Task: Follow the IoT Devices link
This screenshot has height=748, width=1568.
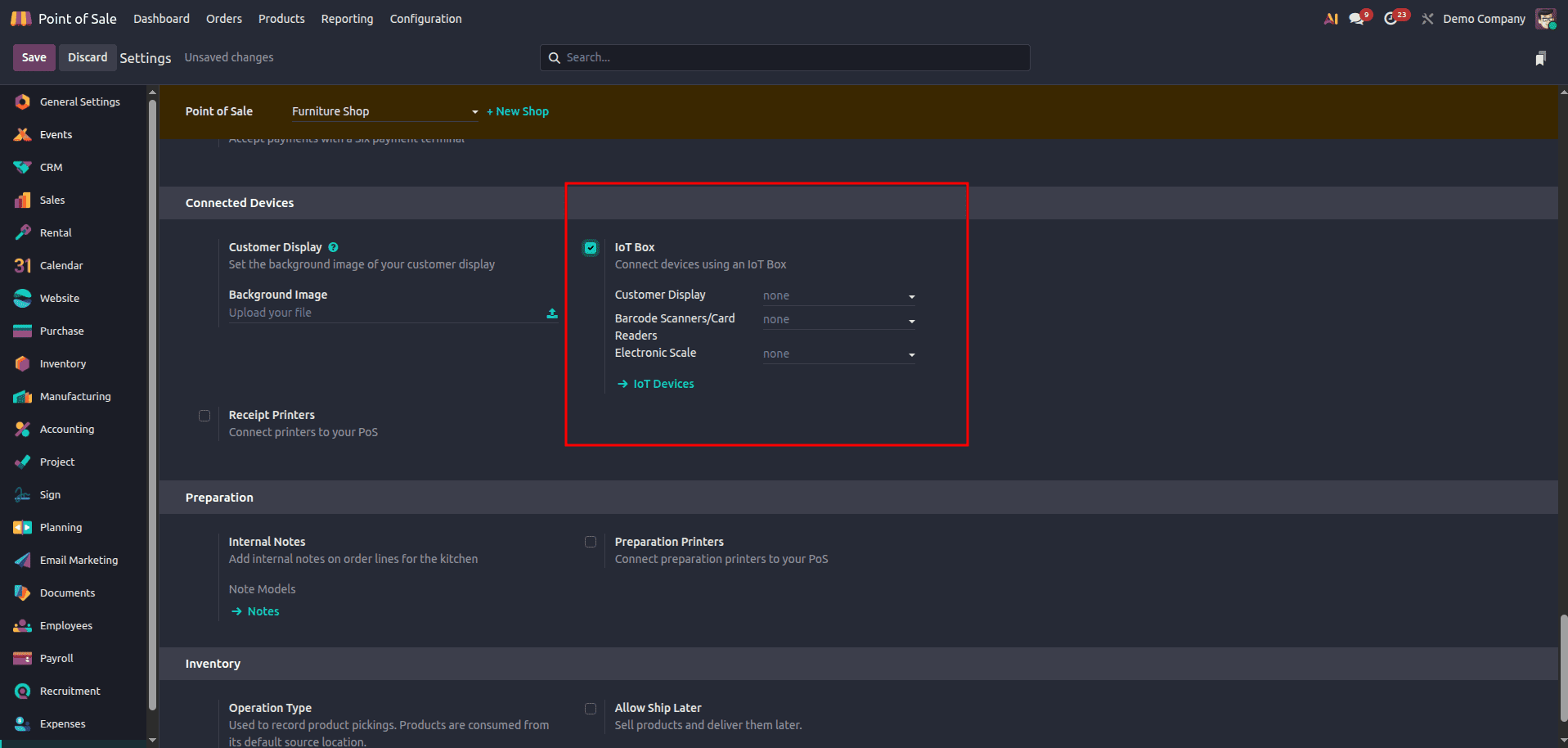Action: [656, 384]
